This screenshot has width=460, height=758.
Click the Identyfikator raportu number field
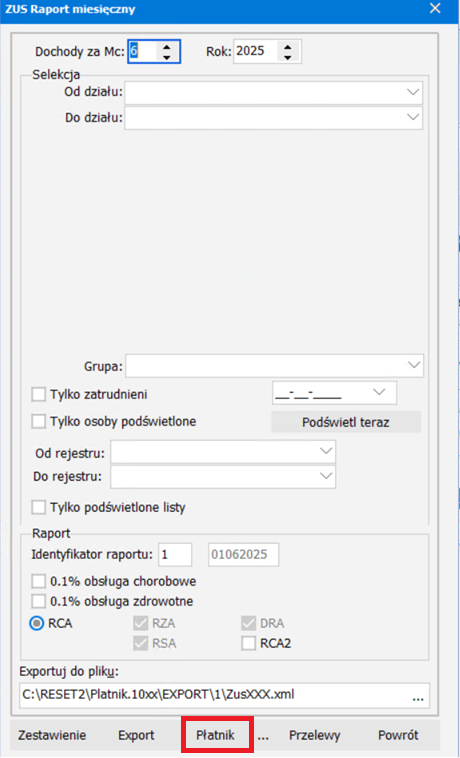tap(175, 555)
